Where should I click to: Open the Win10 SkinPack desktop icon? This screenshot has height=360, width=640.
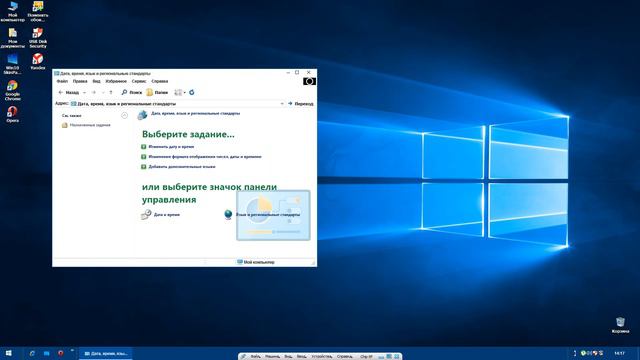[13, 64]
